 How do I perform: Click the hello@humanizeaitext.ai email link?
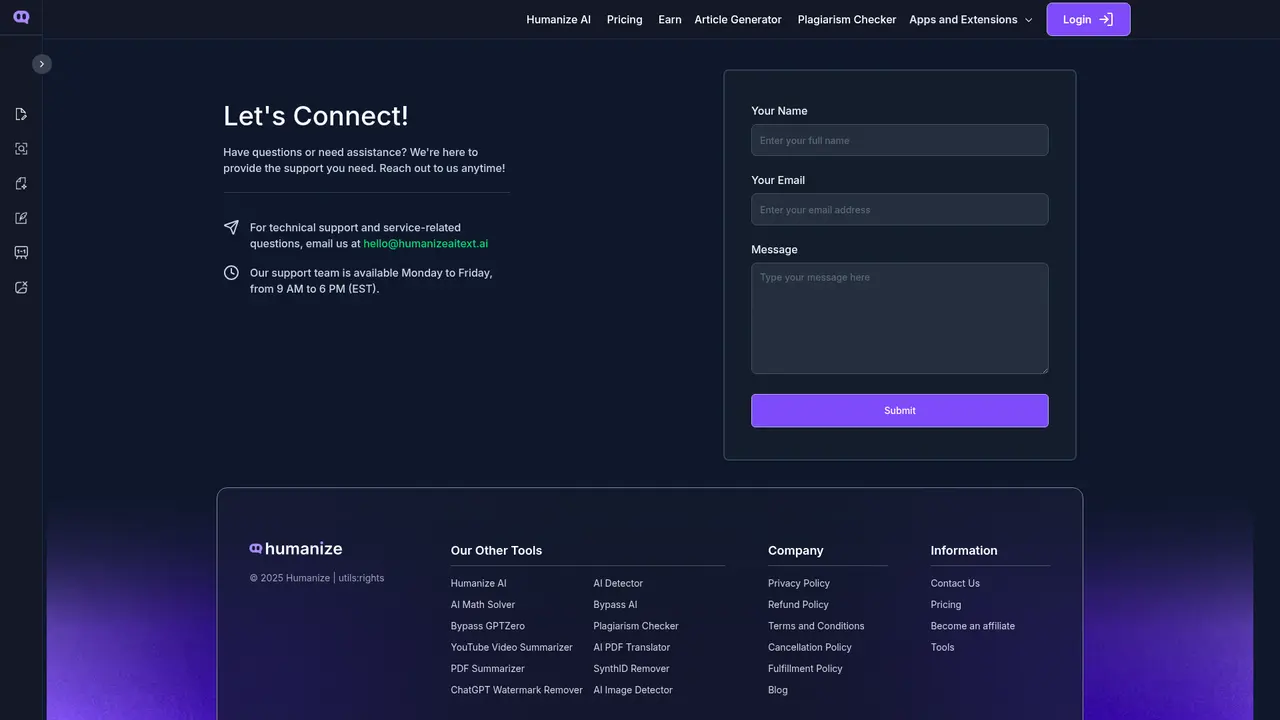tap(426, 244)
